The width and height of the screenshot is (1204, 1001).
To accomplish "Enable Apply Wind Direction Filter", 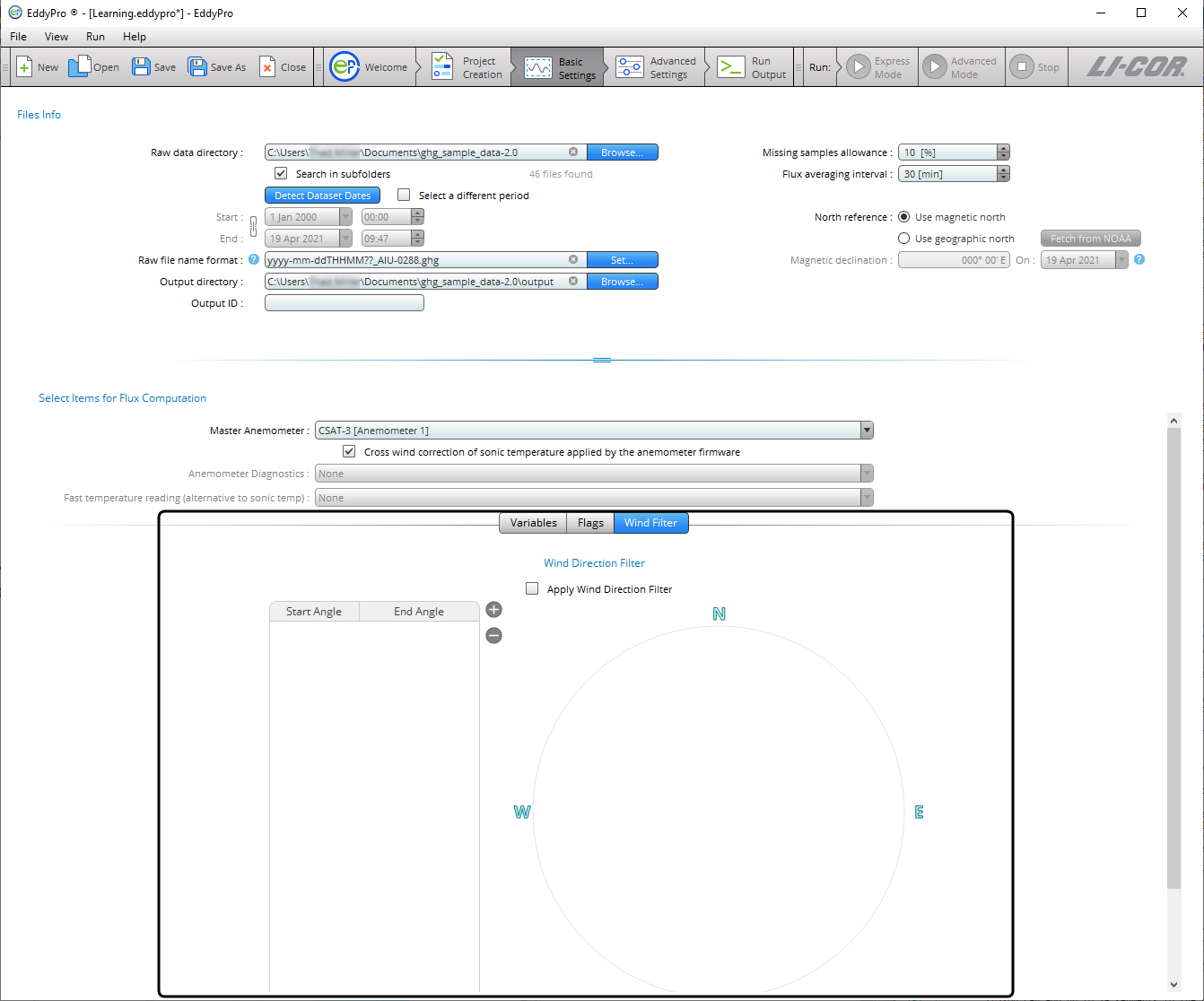I will pyautogui.click(x=532, y=588).
